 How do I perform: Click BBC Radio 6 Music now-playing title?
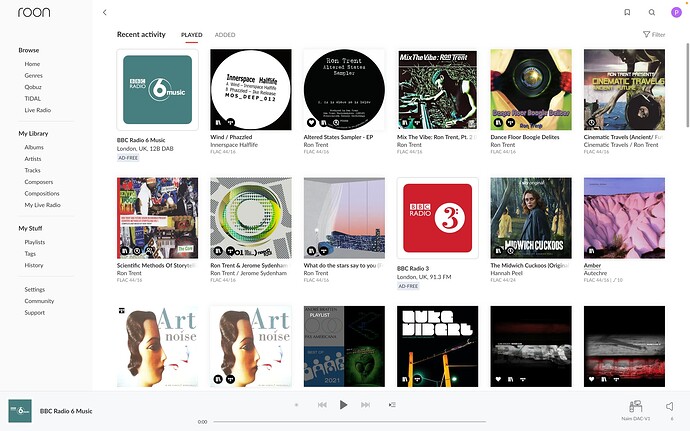point(66,411)
